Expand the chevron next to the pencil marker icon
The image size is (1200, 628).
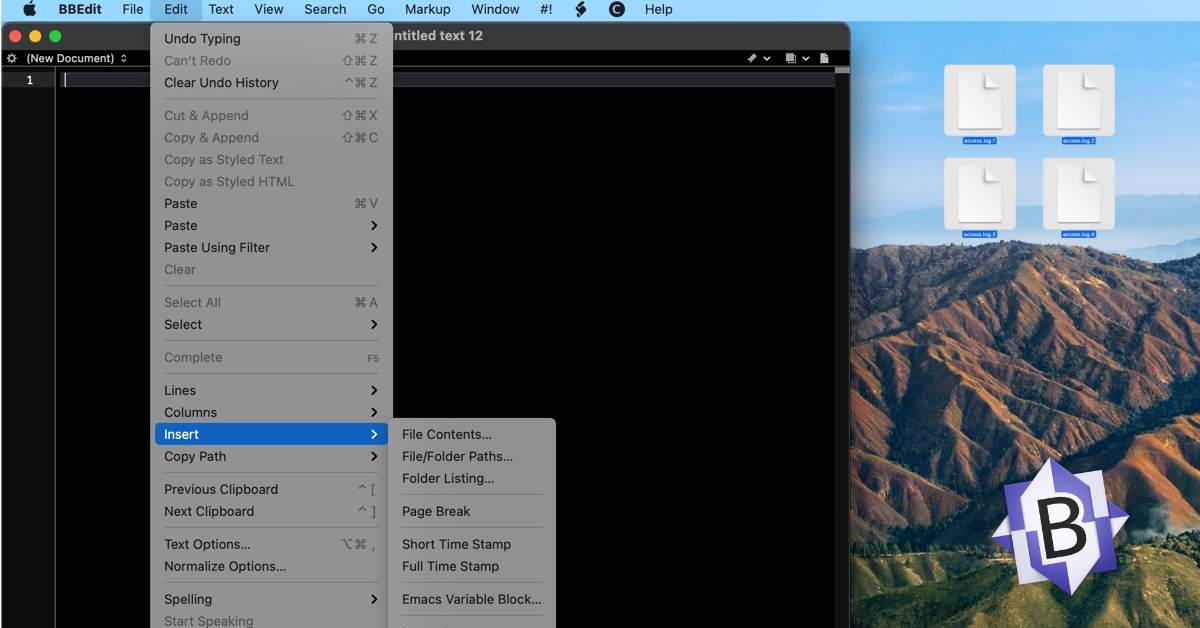click(x=767, y=58)
